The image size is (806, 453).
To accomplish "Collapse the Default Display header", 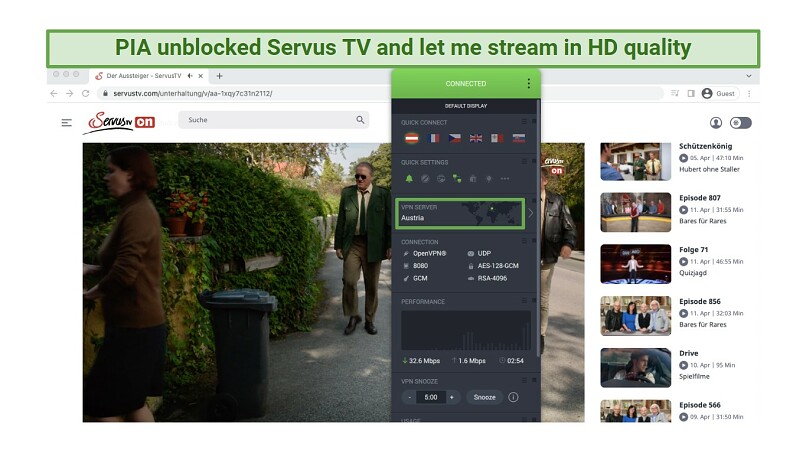I will (x=466, y=106).
